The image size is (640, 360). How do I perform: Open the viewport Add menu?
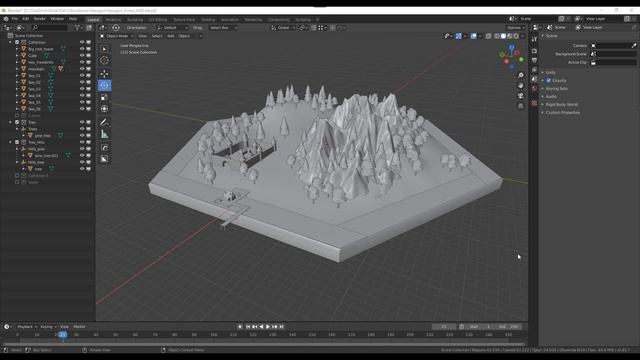point(171,36)
